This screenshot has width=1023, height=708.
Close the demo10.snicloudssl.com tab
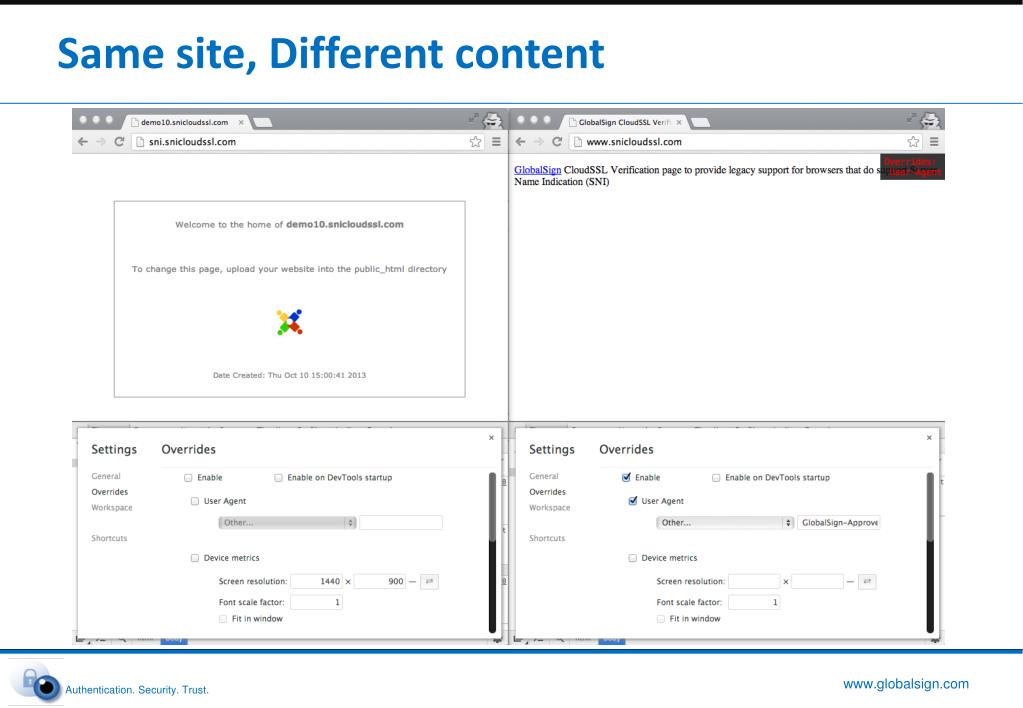pyautogui.click(x=241, y=122)
